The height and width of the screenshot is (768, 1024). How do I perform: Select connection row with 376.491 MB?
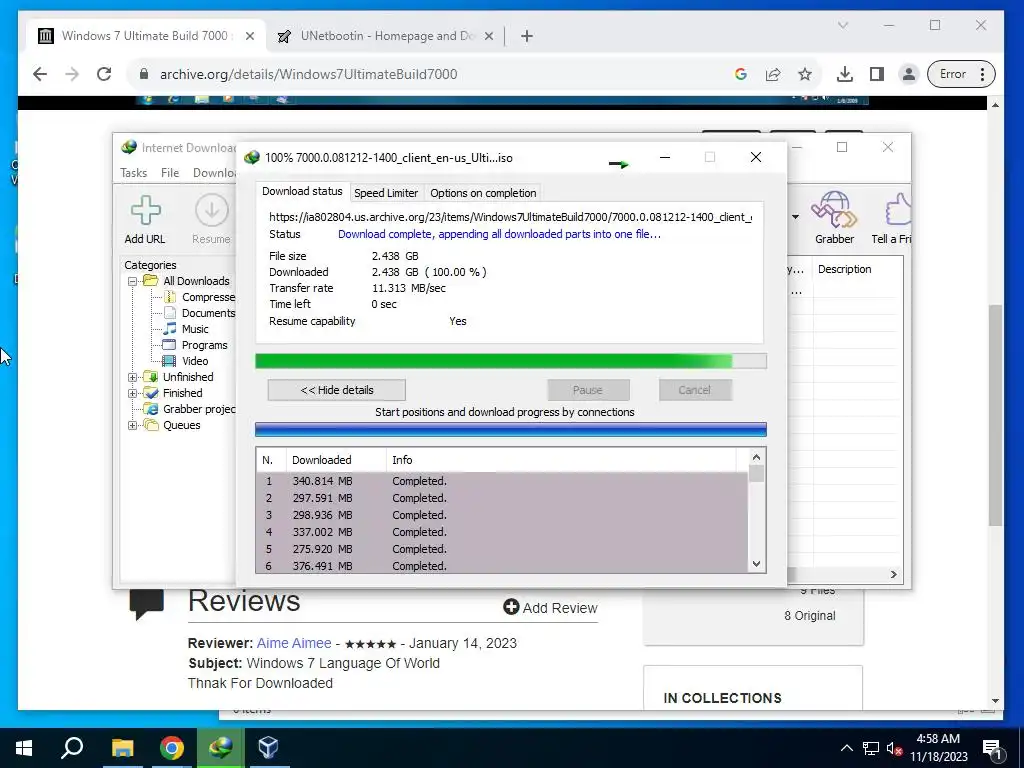pos(502,566)
